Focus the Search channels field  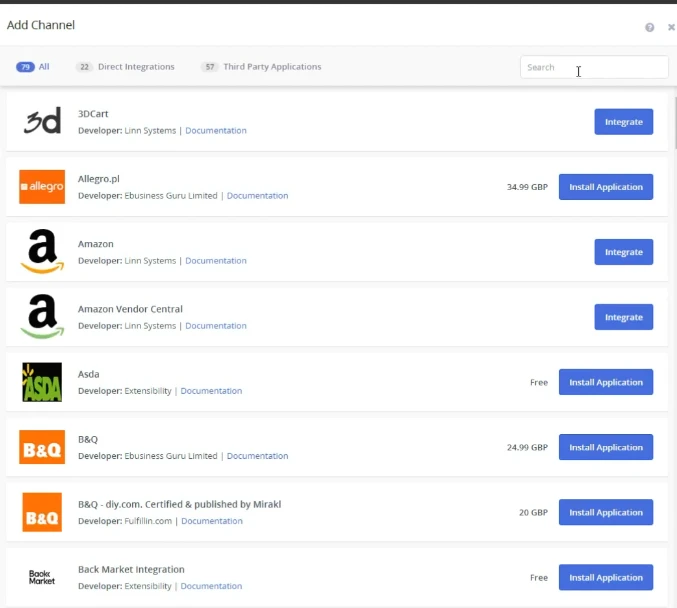(594, 67)
